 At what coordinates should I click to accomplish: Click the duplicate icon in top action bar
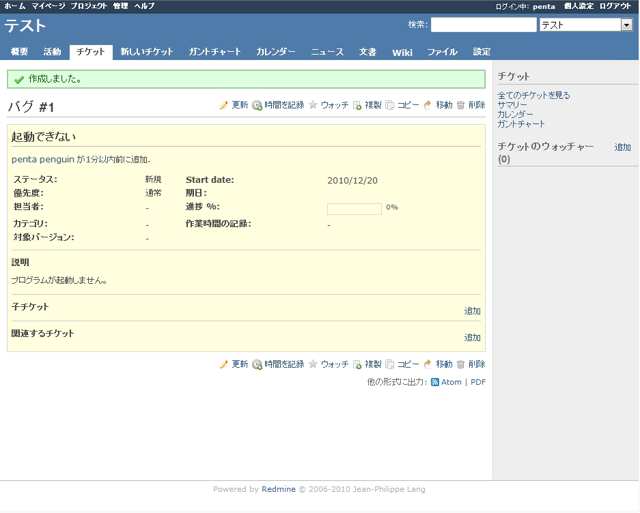pos(357,106)
